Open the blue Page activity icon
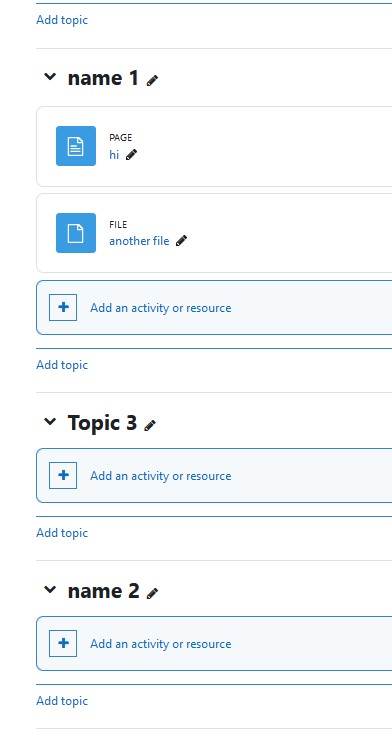Image resolution: width=392 pixels, height=734 pixels. click(x=76, y=146)
